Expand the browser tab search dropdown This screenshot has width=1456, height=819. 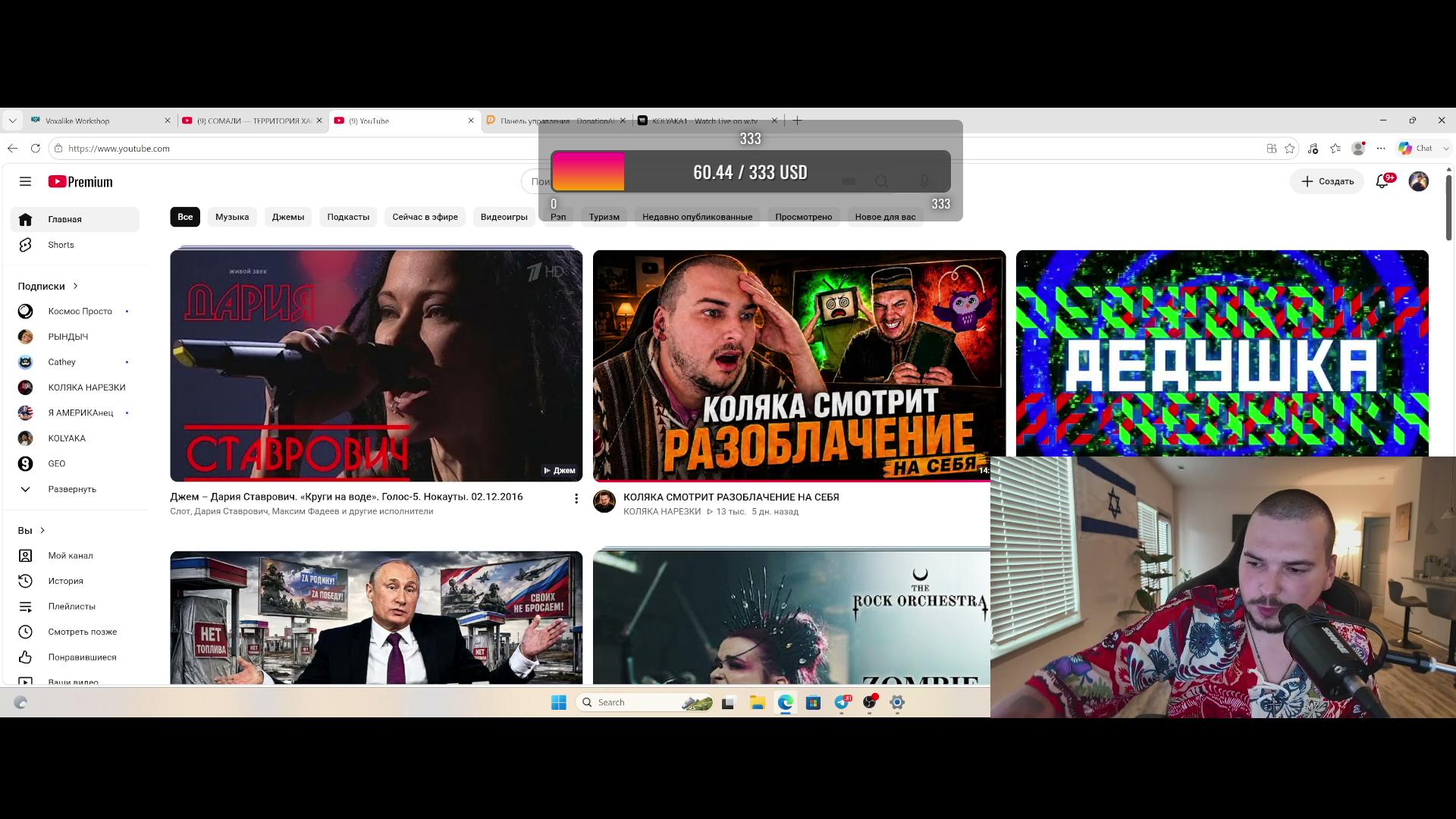12,121
